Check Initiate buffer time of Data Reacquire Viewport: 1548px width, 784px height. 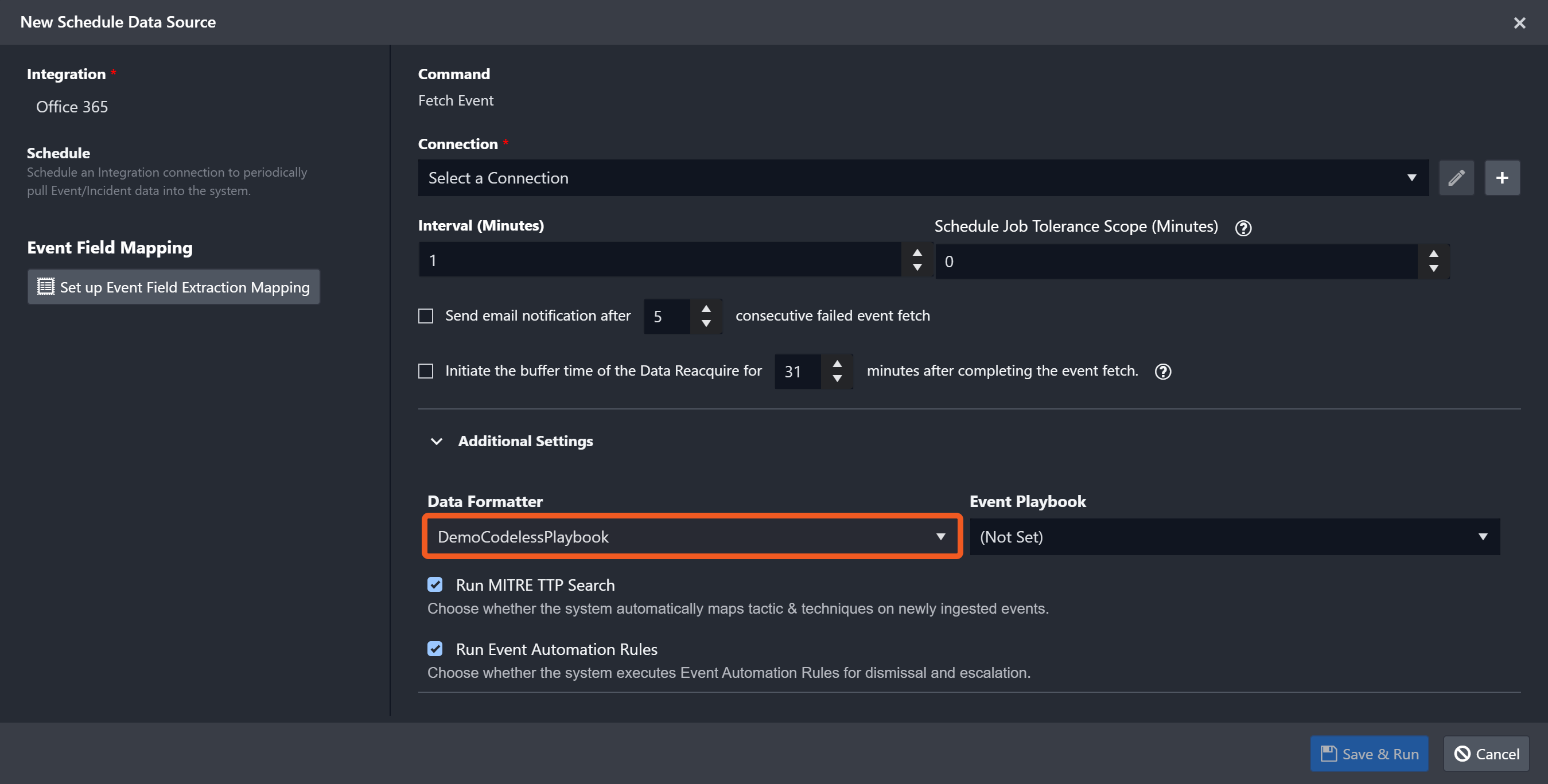pyautogui.click(x=426, y=371)
